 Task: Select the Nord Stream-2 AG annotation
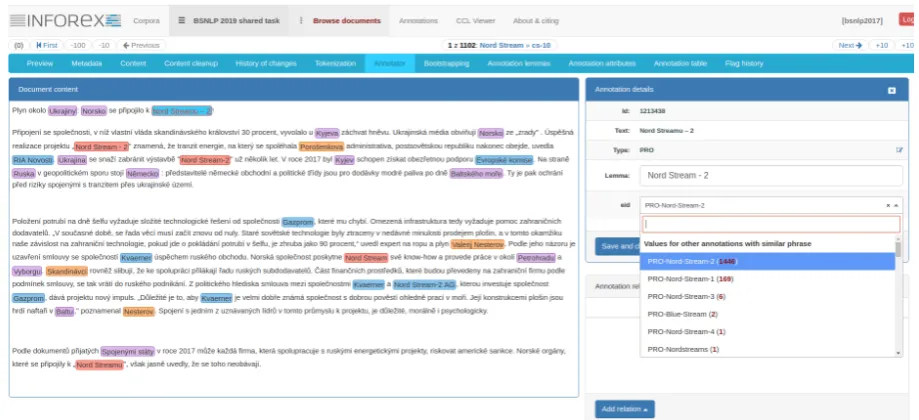point(424,285)
